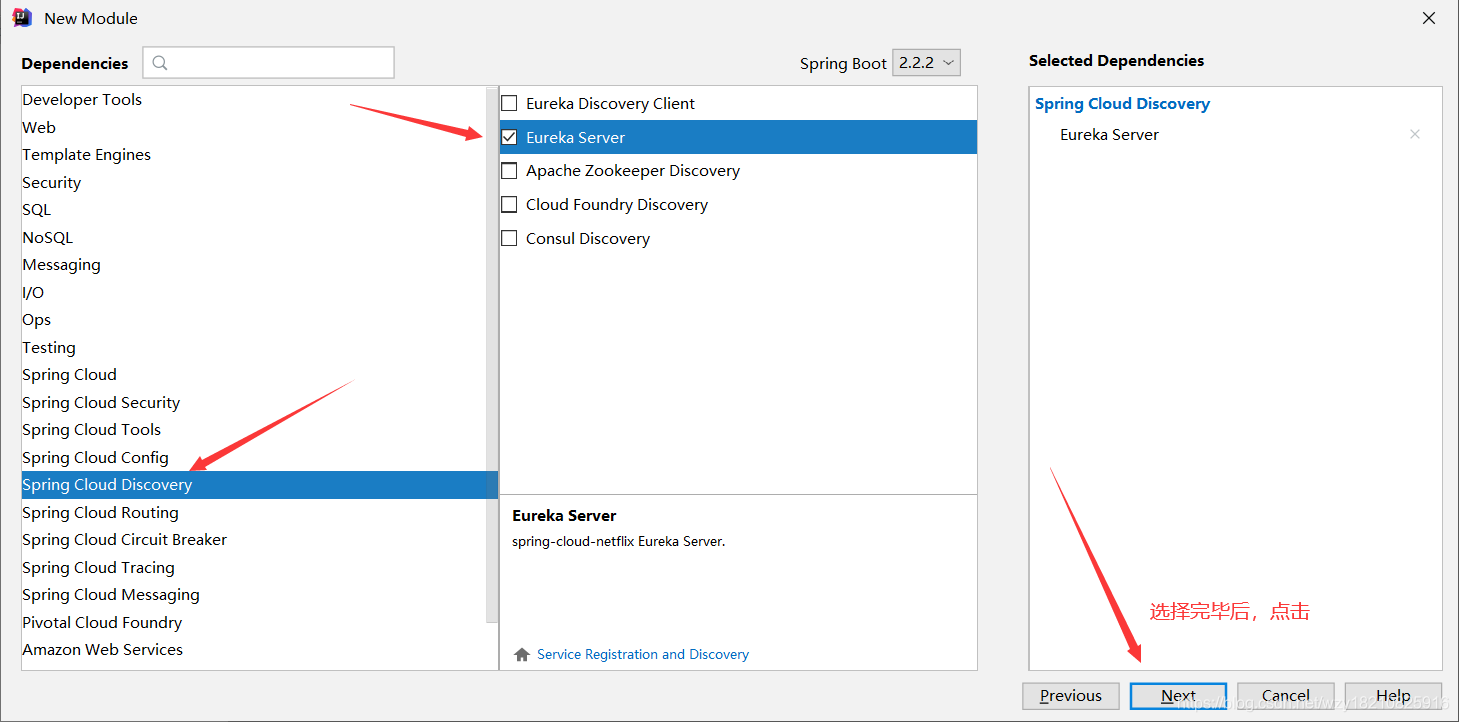Close the New Module dialog
Viewport: 1459px width, 722px height.
pyautogui.click(x=1430, y=18)
